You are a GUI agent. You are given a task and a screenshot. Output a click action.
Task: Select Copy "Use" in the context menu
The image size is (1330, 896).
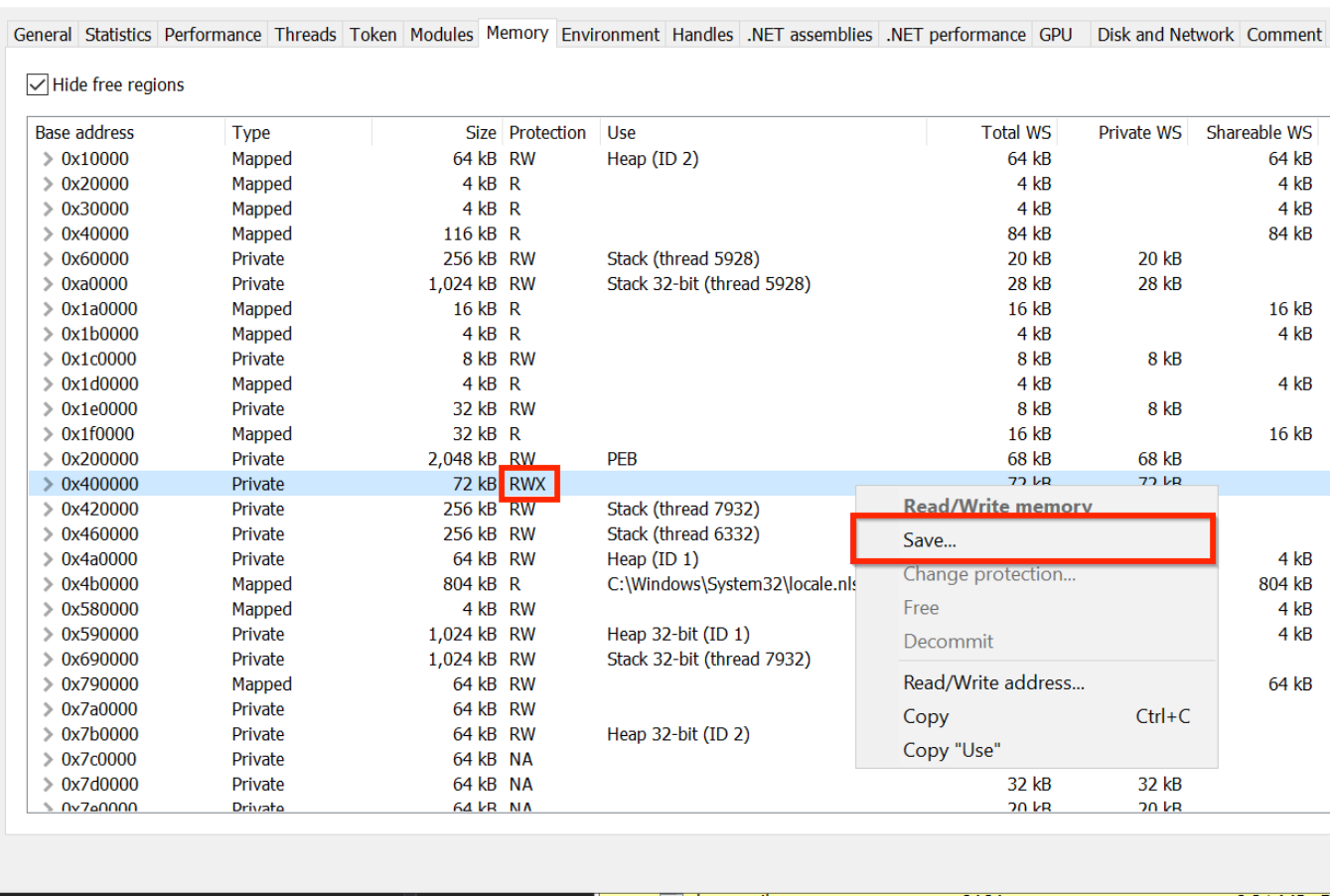(x=1035, y=750)
